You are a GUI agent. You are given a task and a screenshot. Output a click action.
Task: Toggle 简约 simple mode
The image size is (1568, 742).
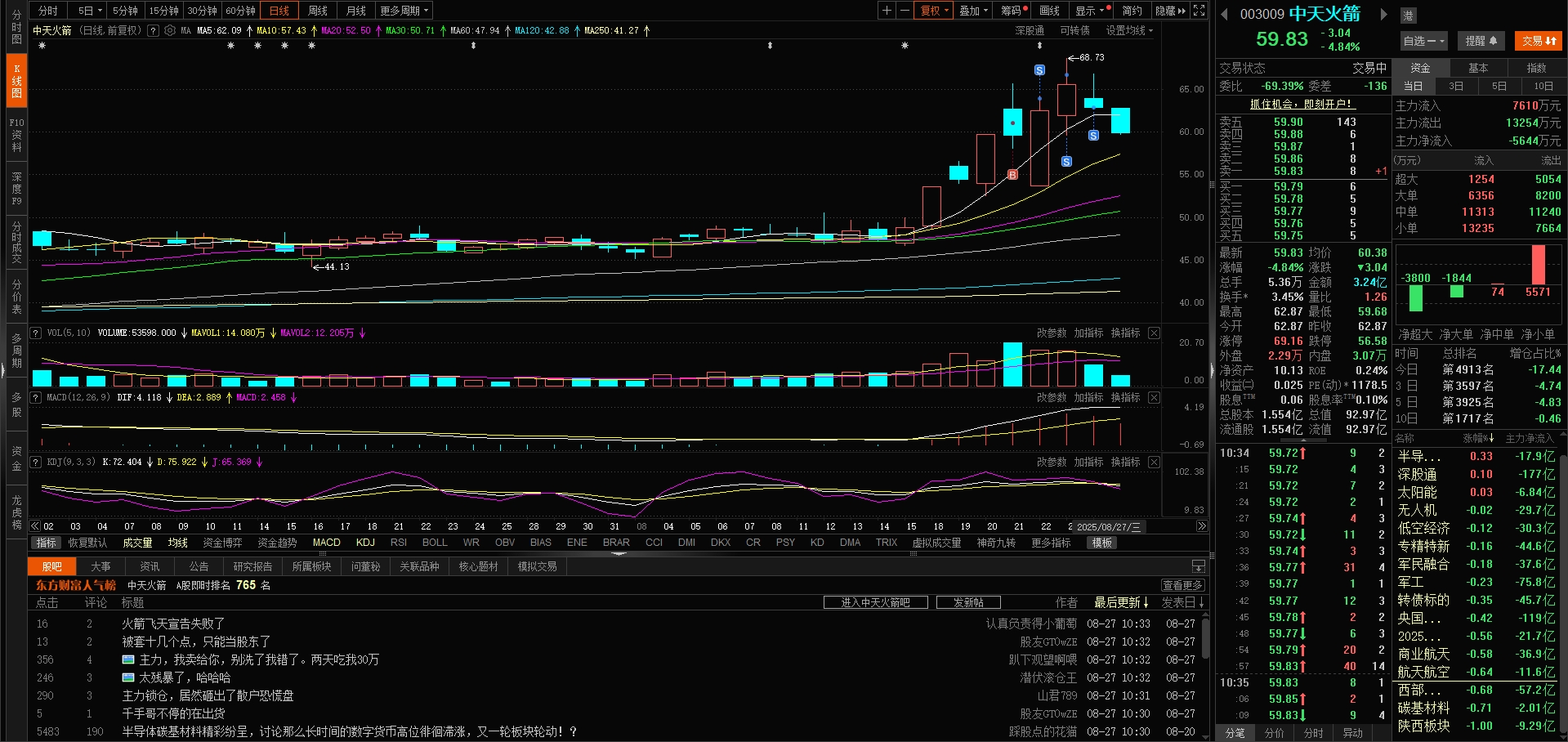point(1132,11)
